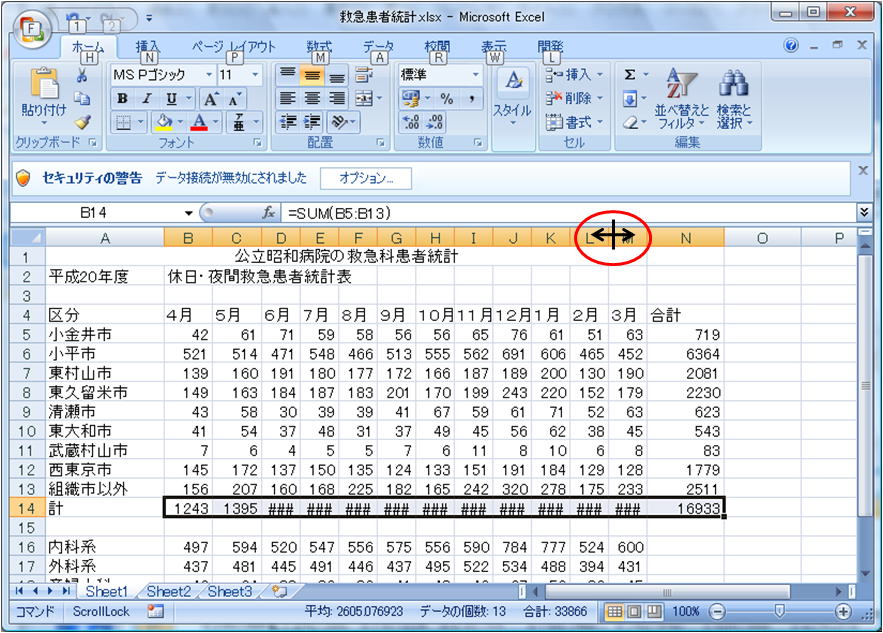The width and height of the screenshot is (883, 633).
Task: Click the text orientation icon
Action: coord(338,122)
